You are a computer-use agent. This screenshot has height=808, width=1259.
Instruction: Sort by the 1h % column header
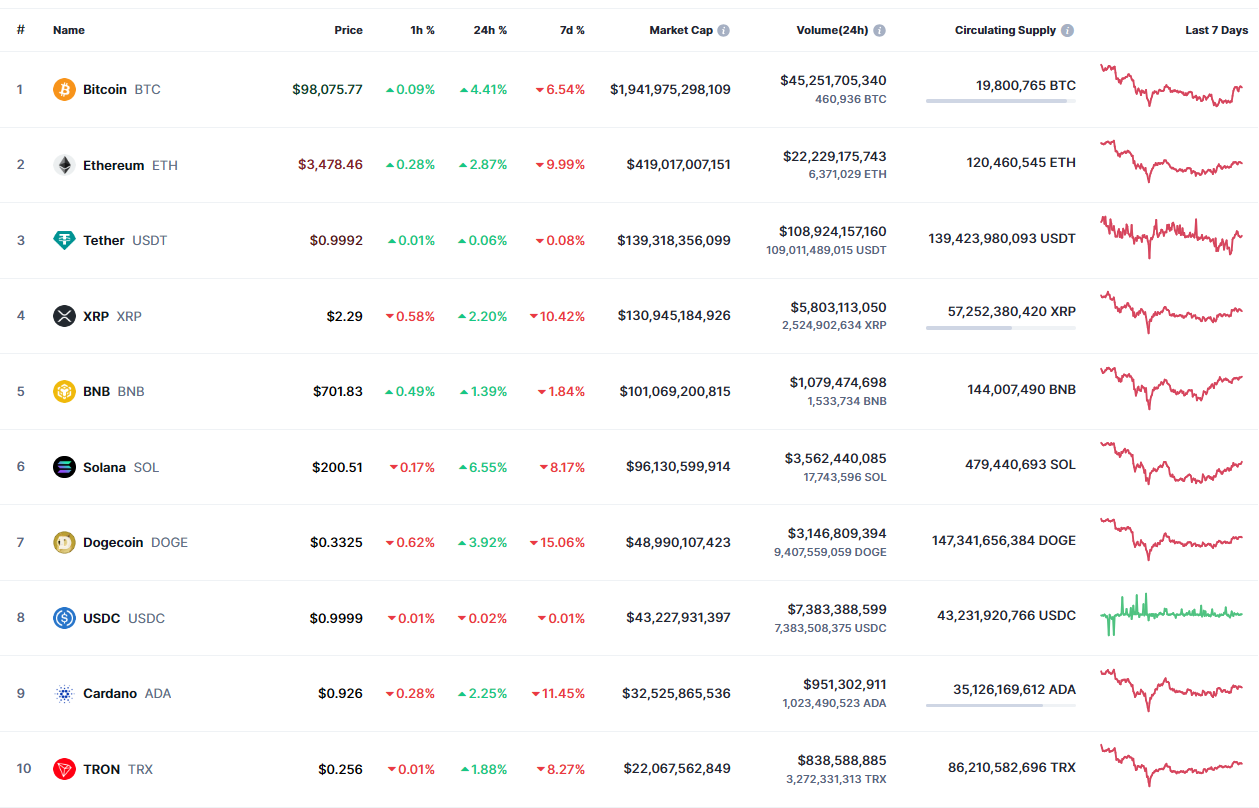point(422,30)
